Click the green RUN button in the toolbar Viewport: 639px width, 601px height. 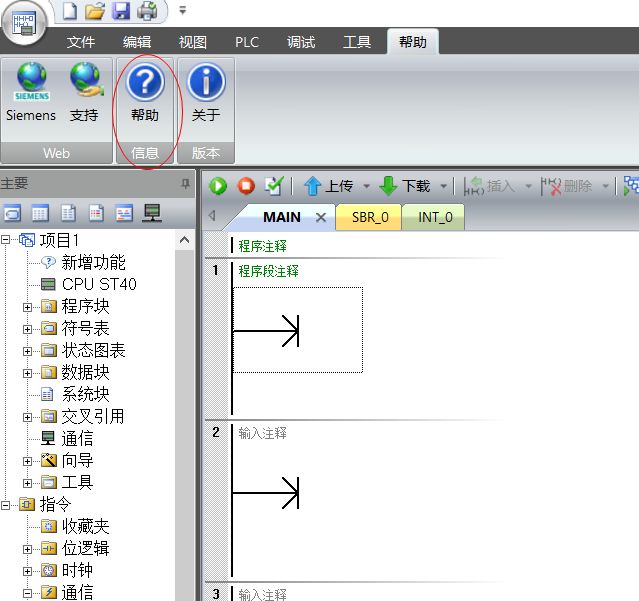(218, 186)
